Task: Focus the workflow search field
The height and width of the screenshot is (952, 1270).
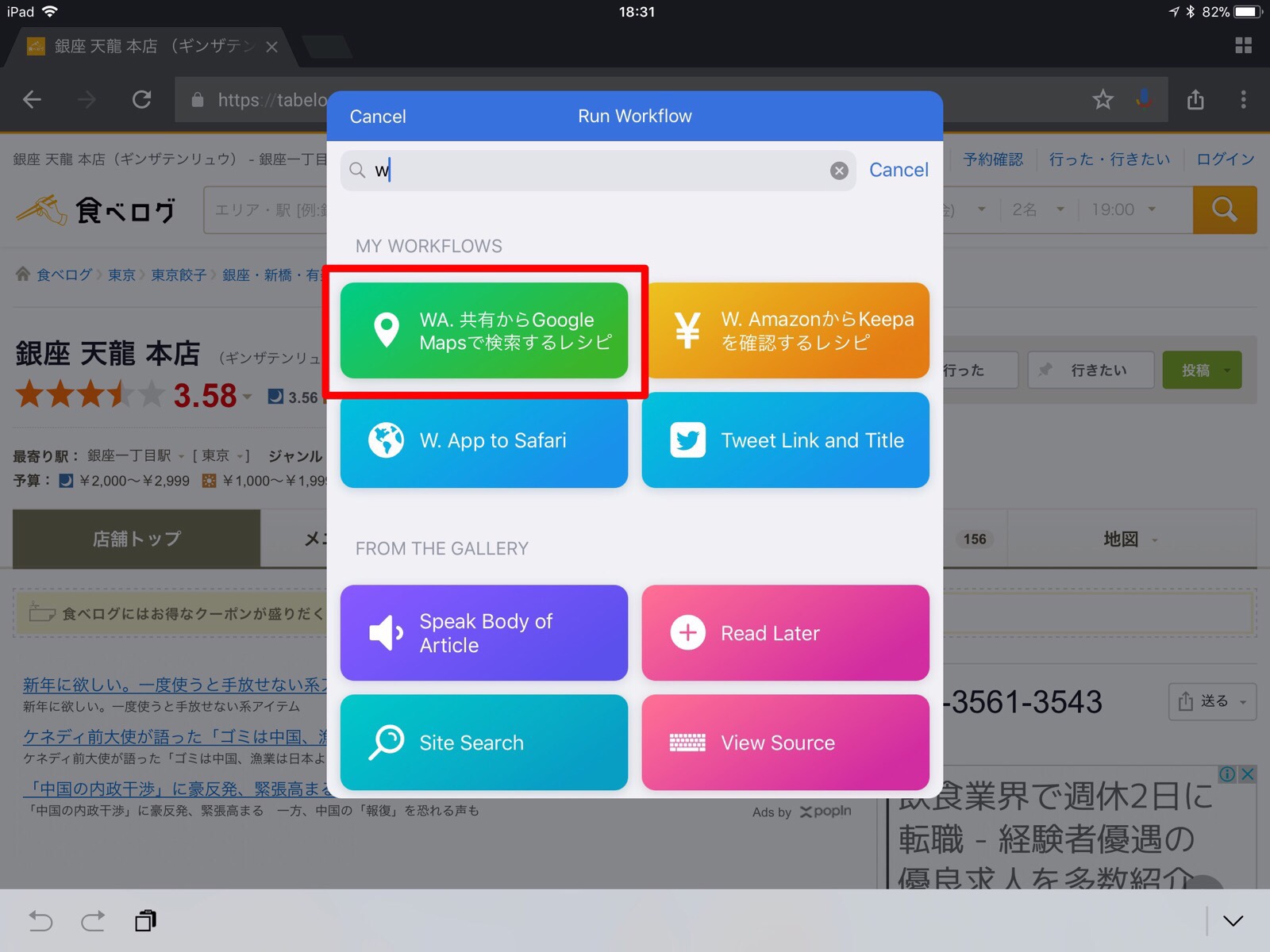Action: [x=598, y=171]
